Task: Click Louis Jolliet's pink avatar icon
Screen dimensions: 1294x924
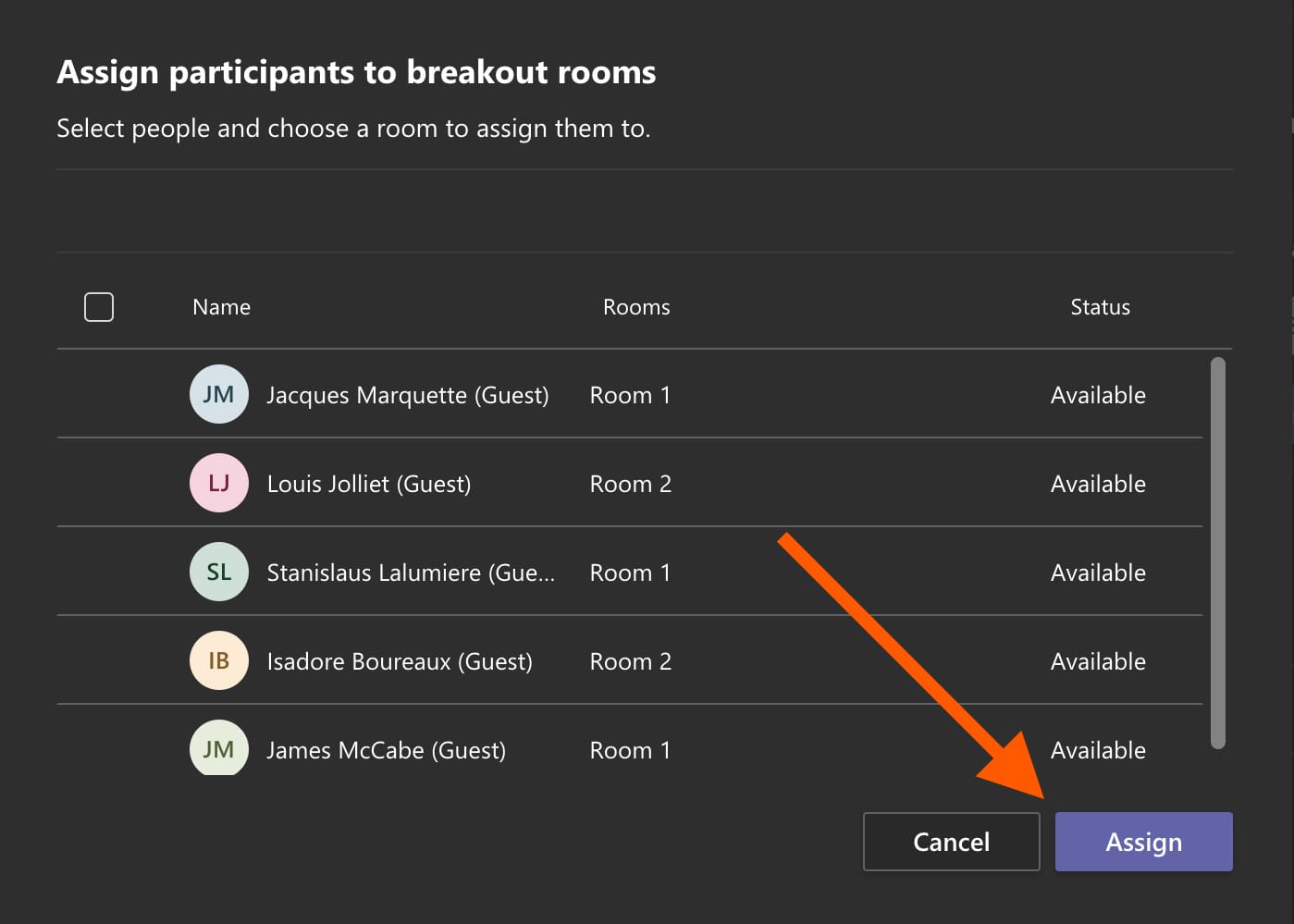Action: click(x=218, y=483)
